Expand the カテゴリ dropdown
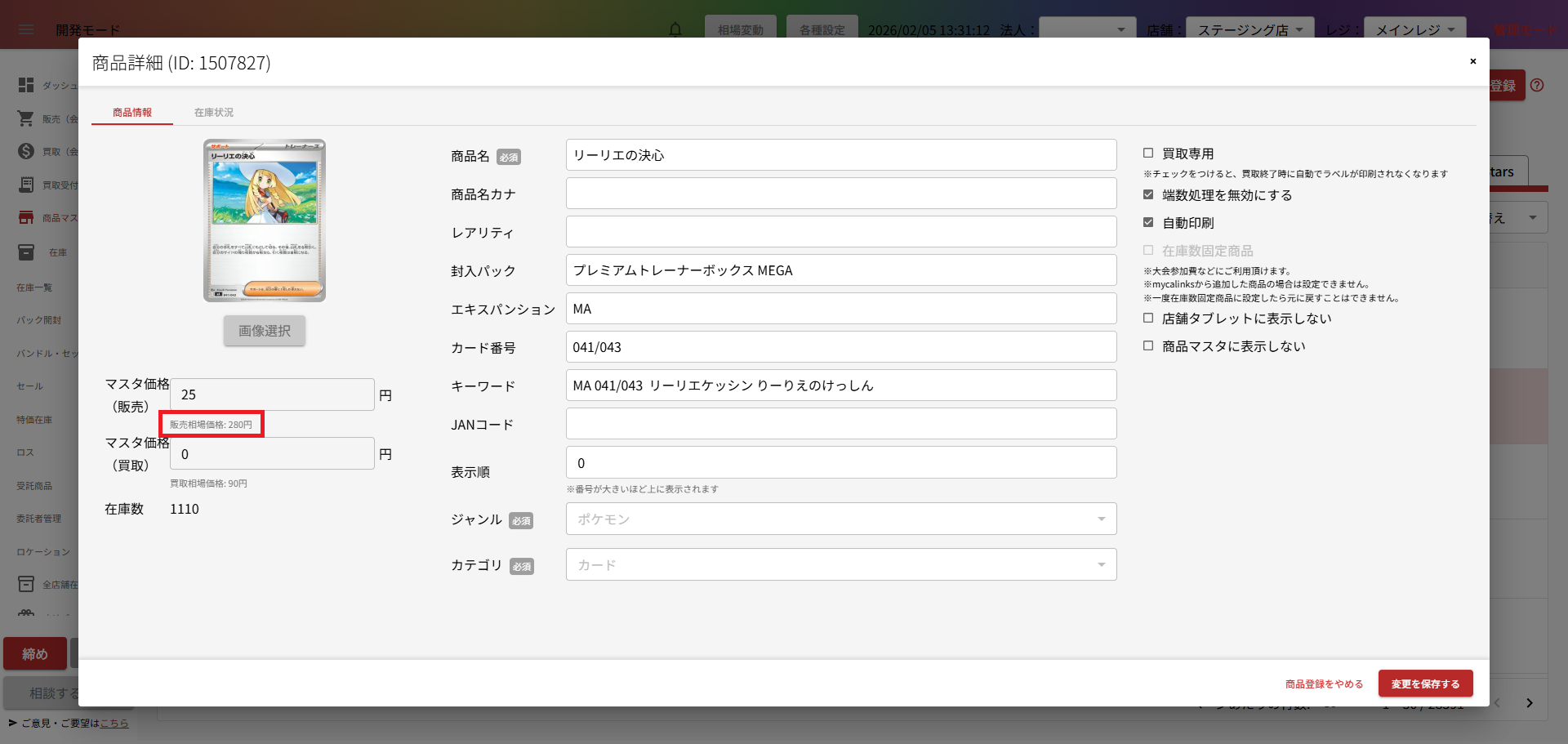 840,564
